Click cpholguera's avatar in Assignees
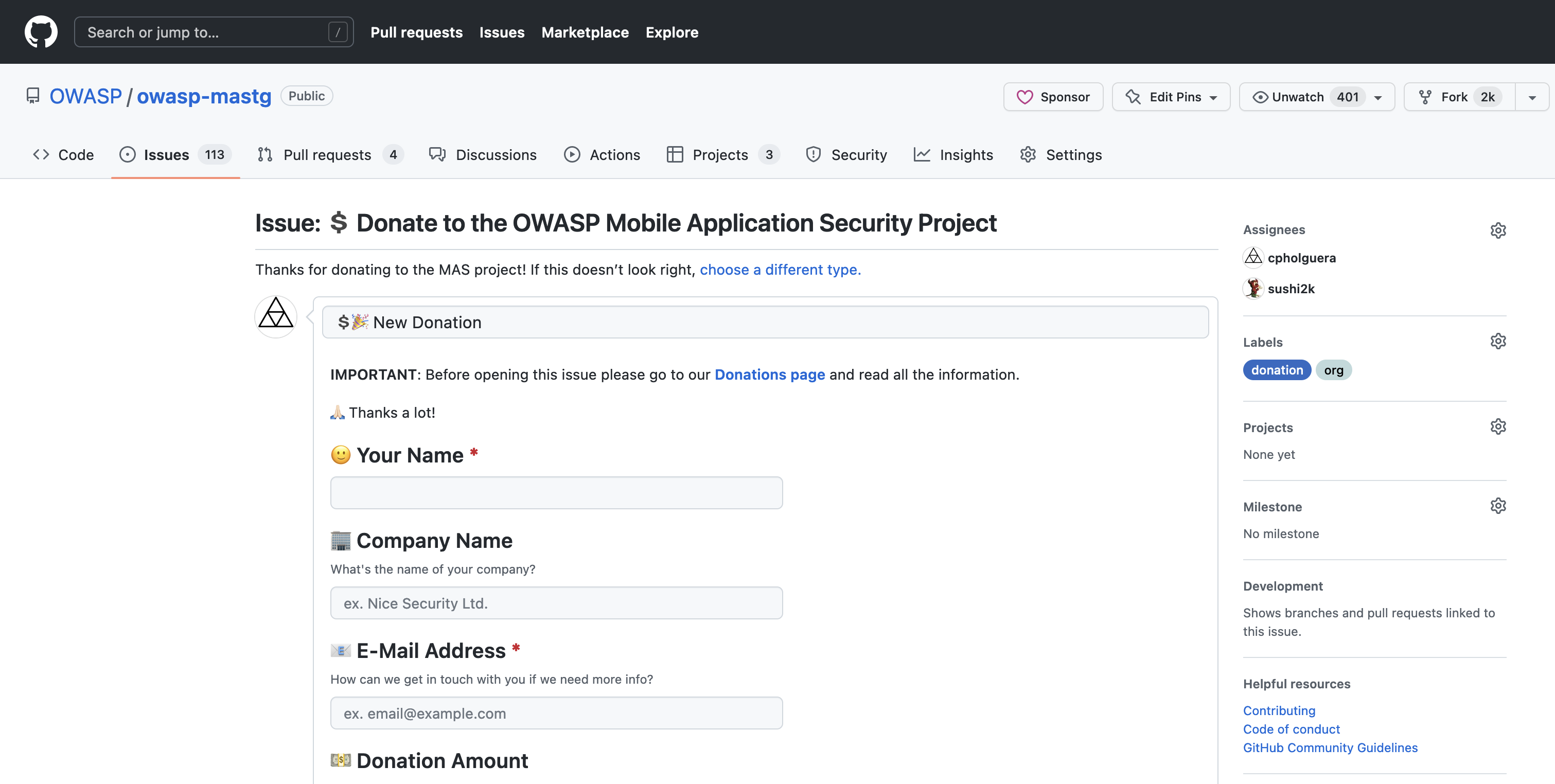 click(x=1253, y=258)
